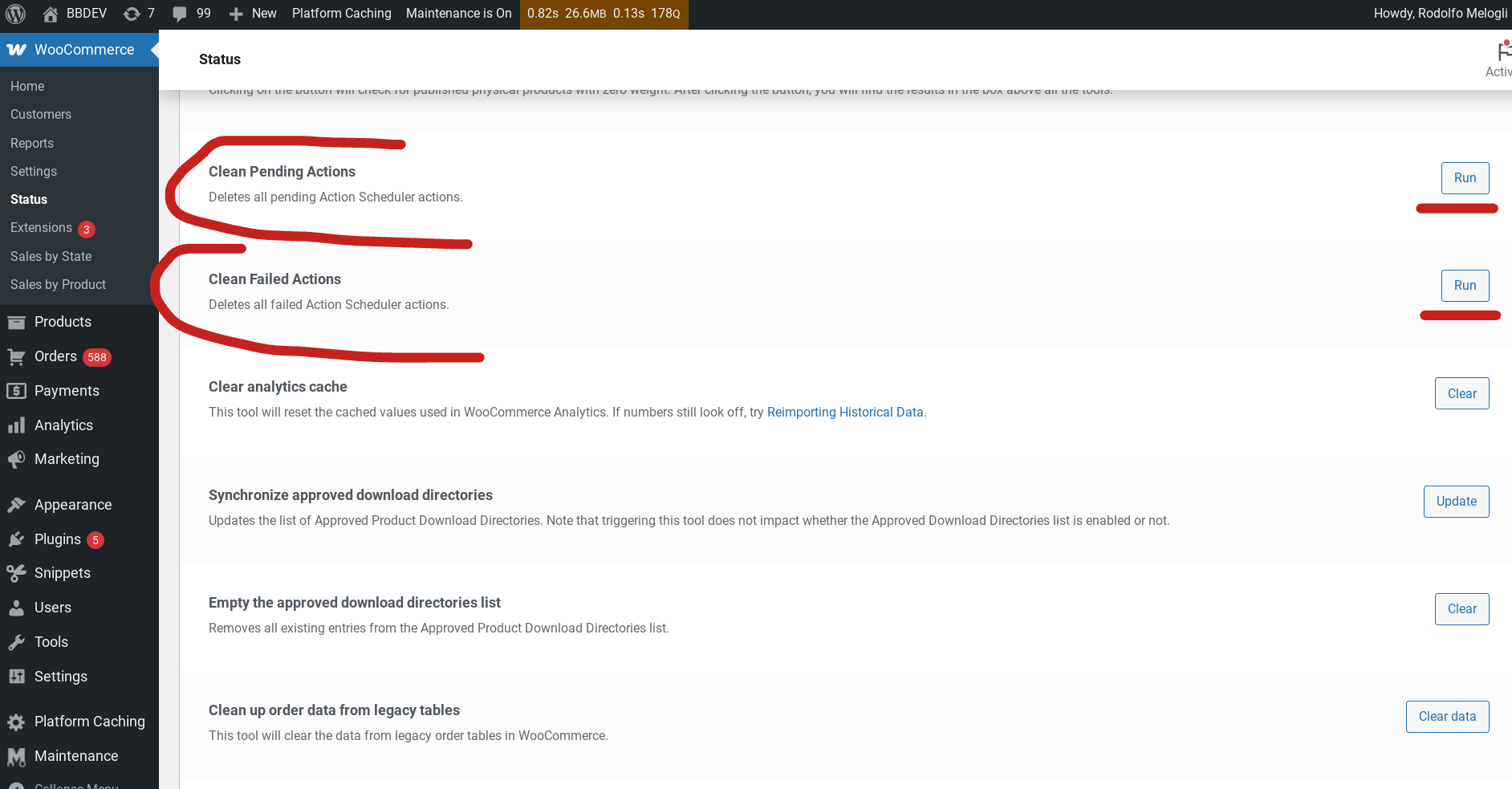Image resolution: width=1512 pixels, height=789 pixels.
Task: Switch to the Status page heading tab
Action: click(219, 59)
